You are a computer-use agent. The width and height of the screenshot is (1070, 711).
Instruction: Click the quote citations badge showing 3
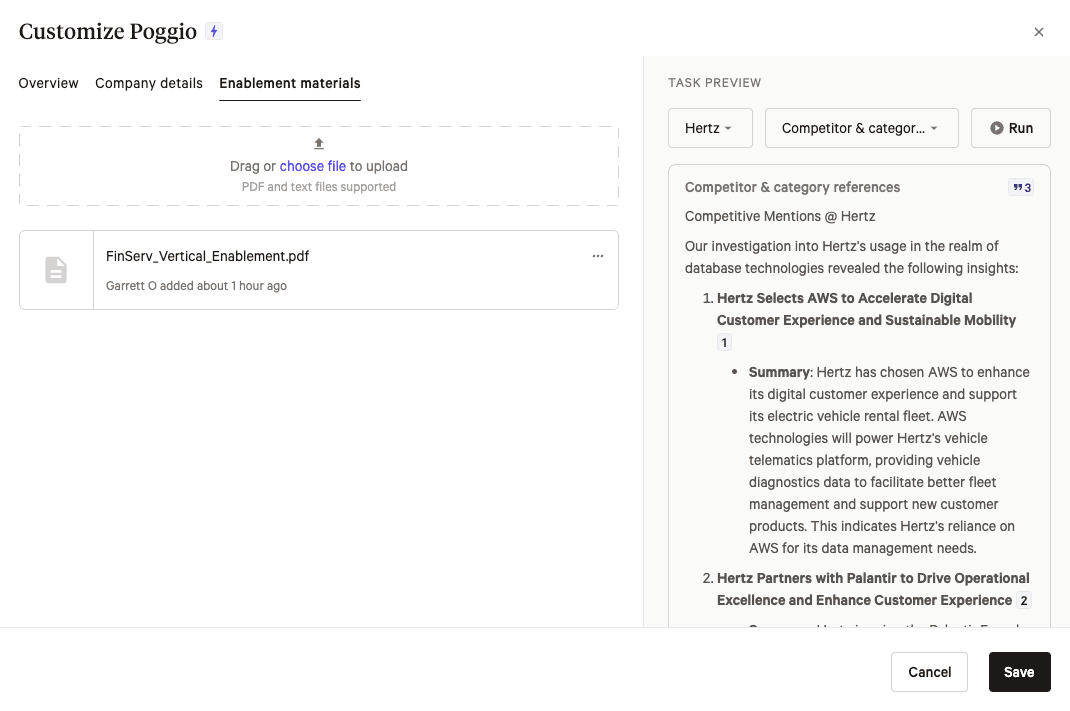(1021, 187)
